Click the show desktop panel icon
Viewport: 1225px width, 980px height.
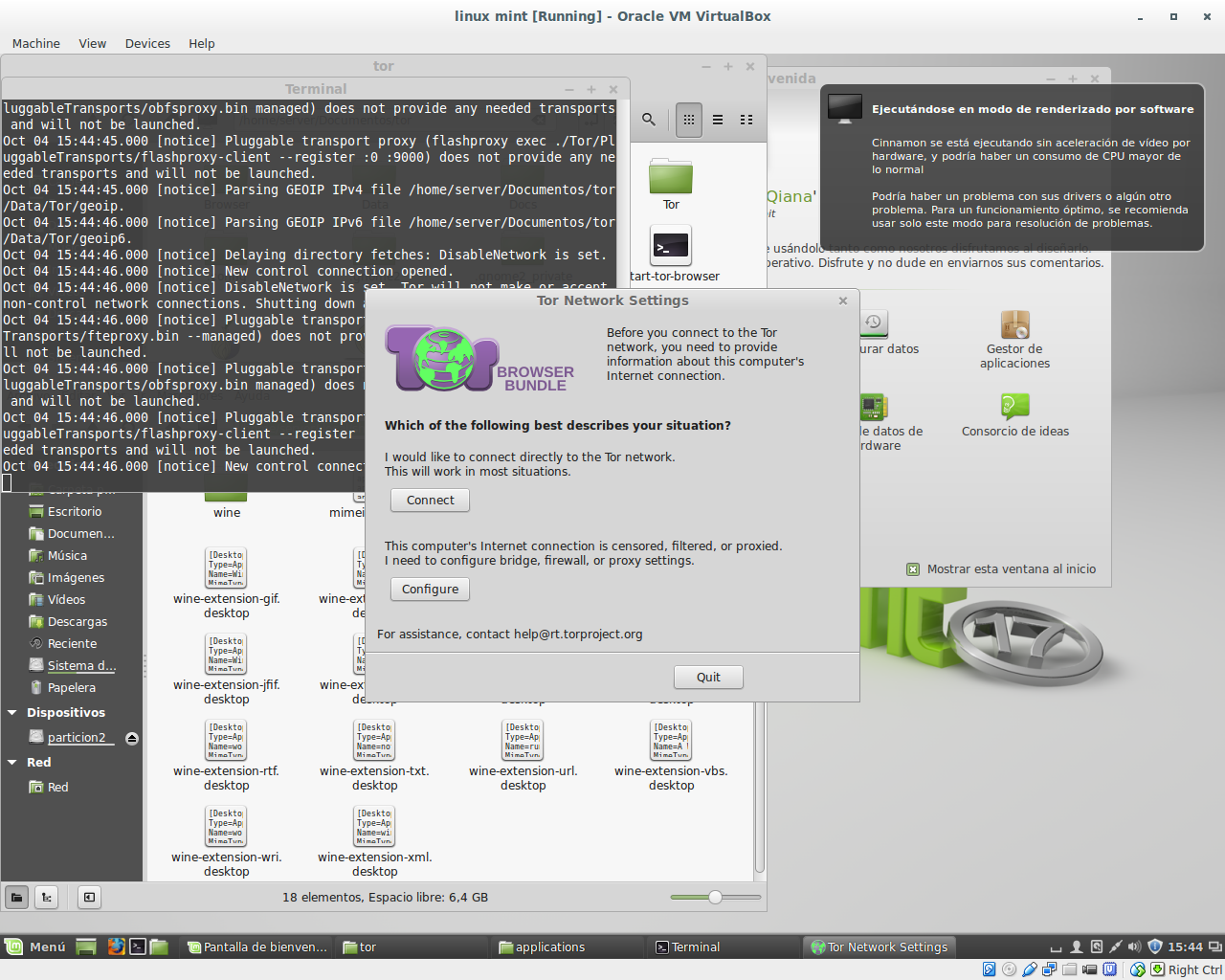coord(86,947)
